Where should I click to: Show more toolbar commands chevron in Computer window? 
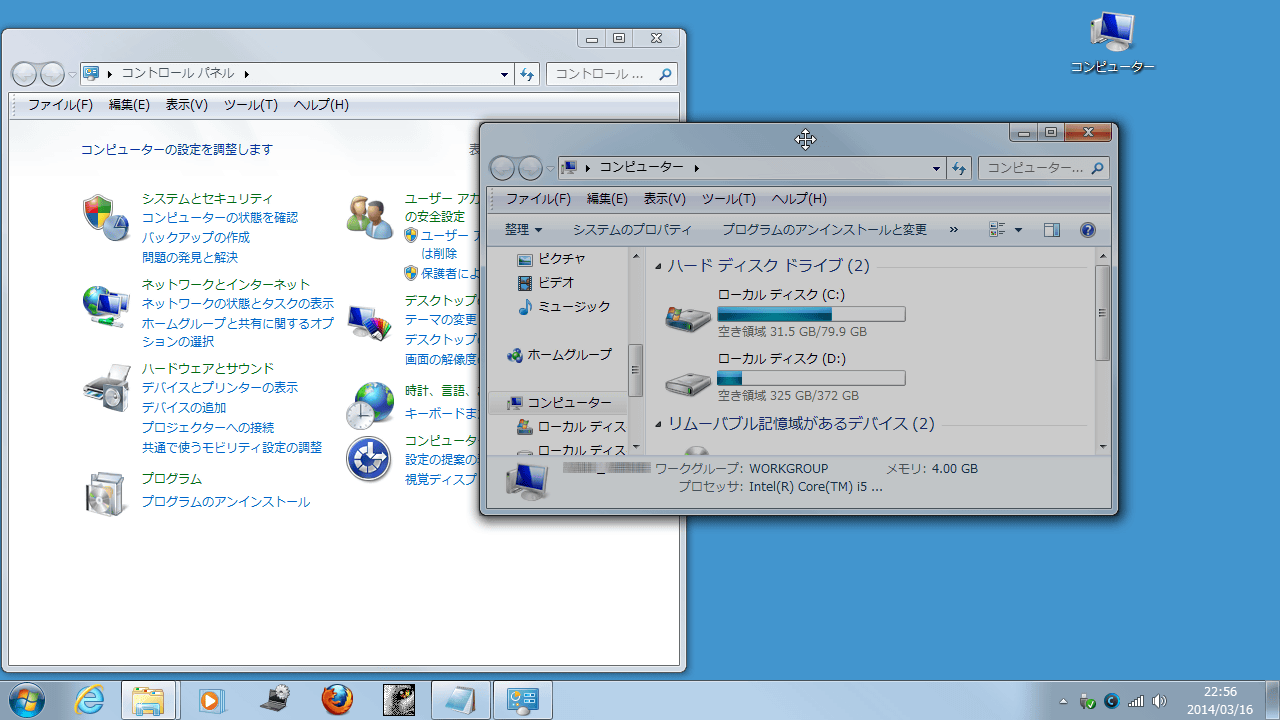click(x=953, y=230)
